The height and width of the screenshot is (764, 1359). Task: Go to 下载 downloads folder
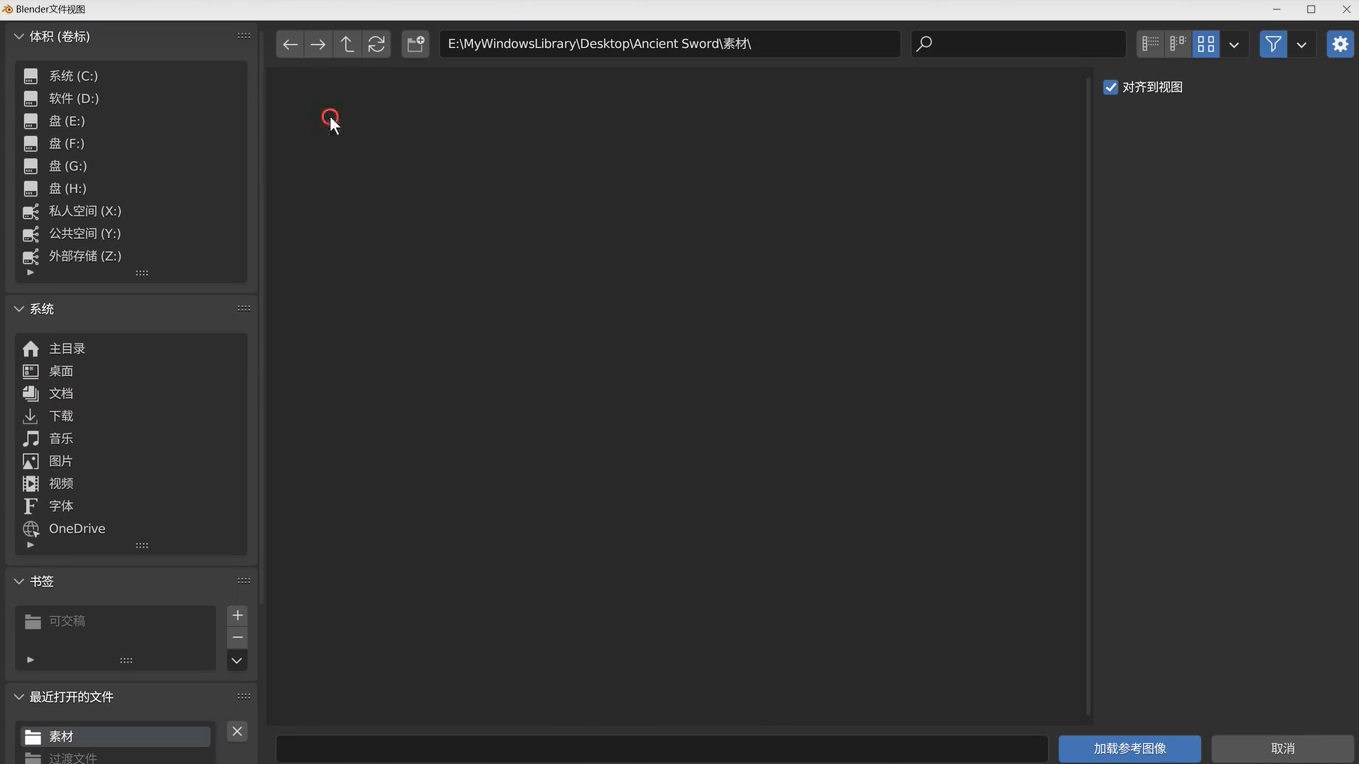pyautogui.click(x=131, y=416)
